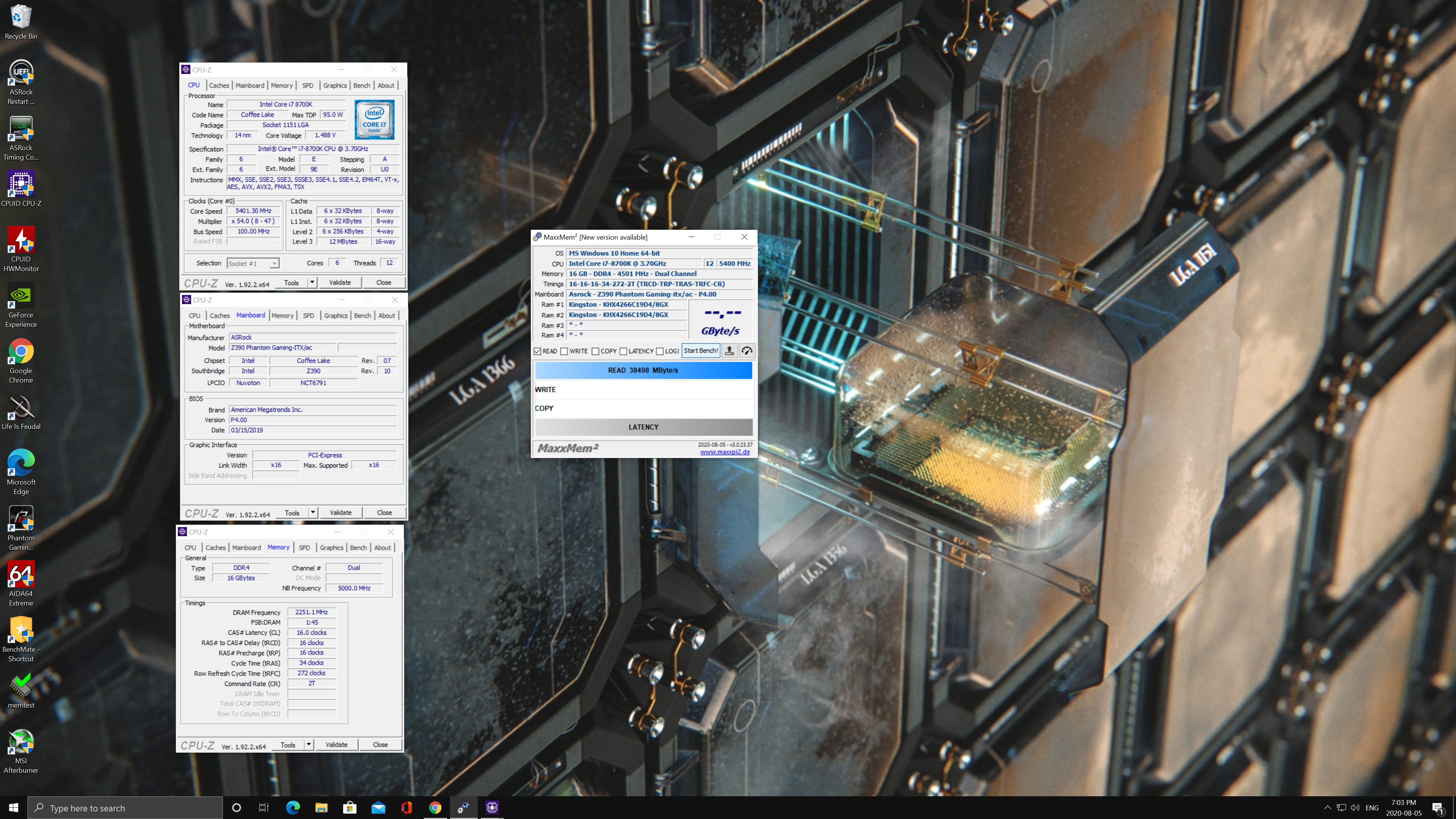Viewport: 1456px width, 819px height.
Task: Switch to Caches tab in top CPU-Z
Action: tap(219, 85)
